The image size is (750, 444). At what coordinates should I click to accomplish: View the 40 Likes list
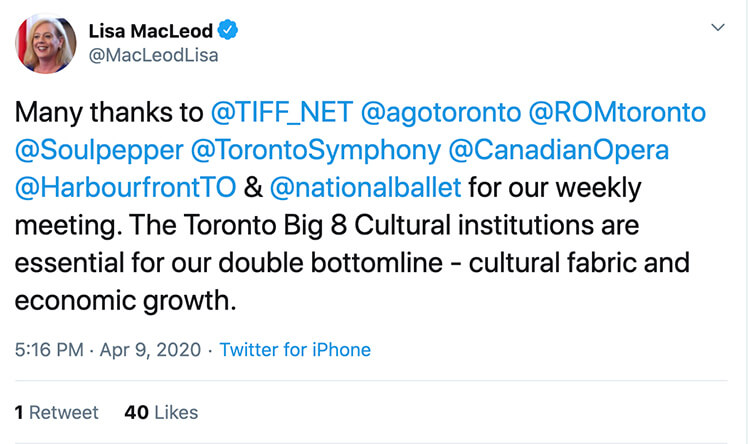(x=161, y=412)
